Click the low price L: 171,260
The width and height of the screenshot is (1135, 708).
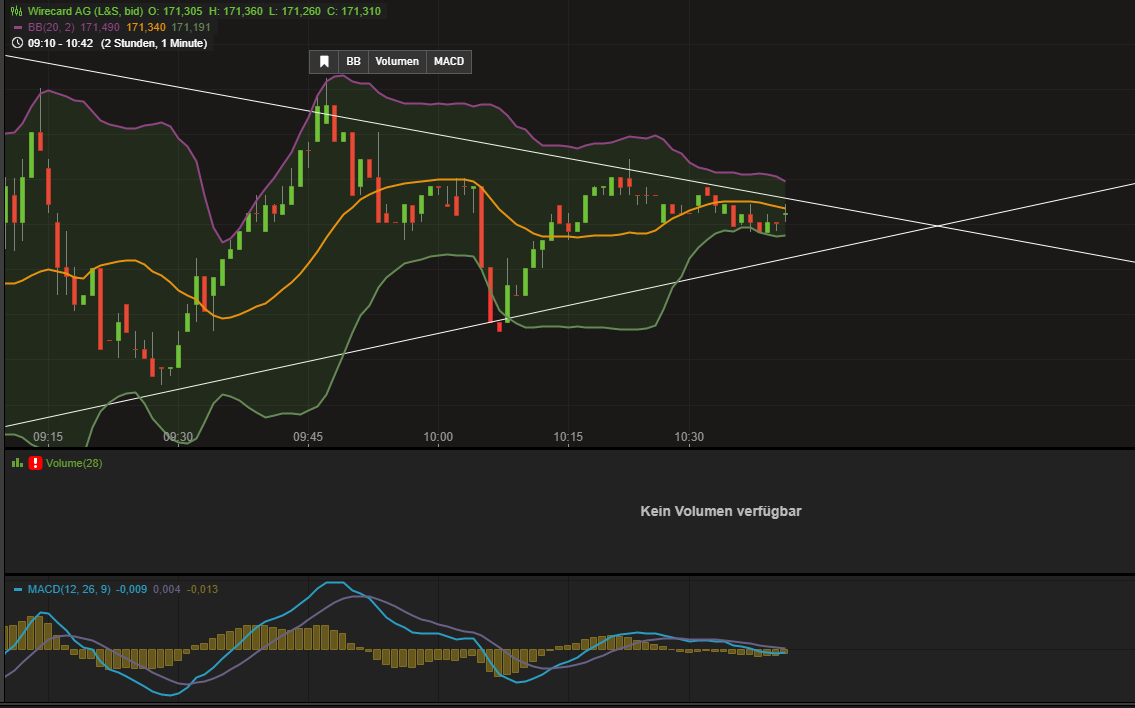[x=294, y=12]
